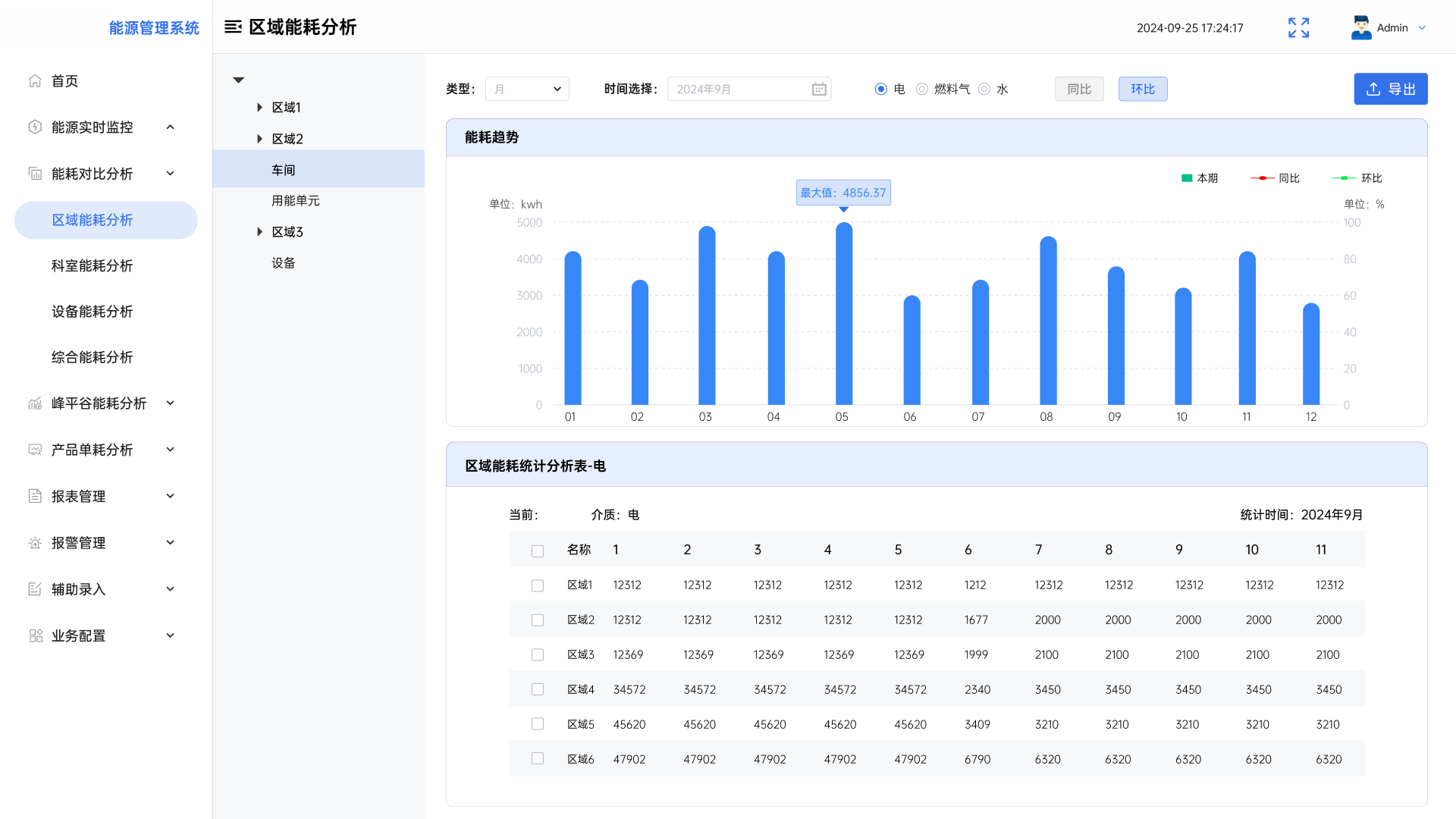
Task: Click the fullscreen expand icon
Action: (x=1298, y=28)
